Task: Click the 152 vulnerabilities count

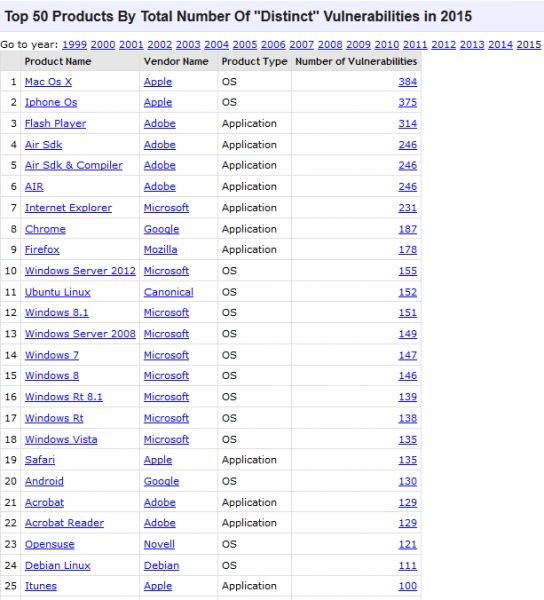Action: tap(408, 292)
